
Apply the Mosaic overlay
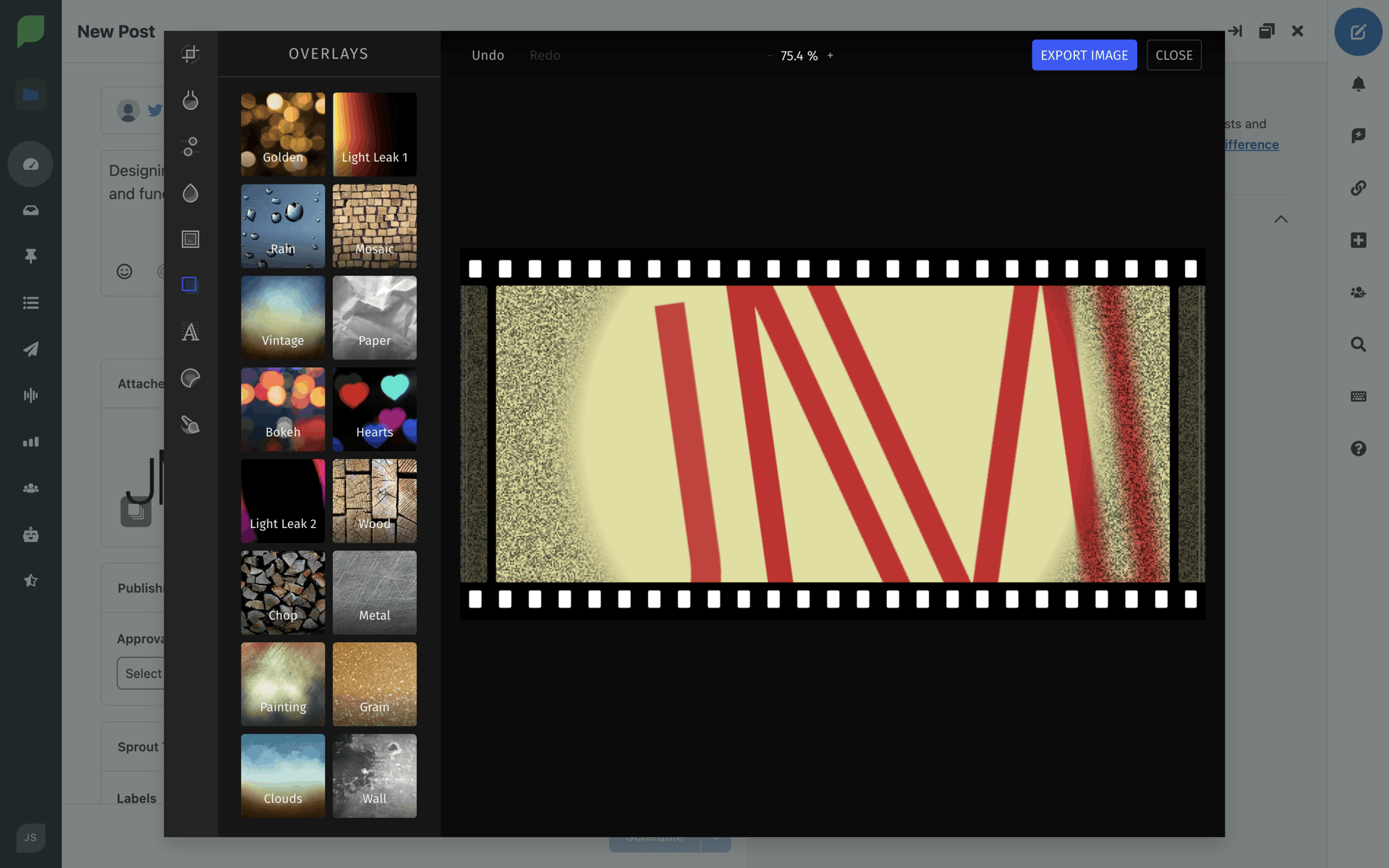point(375,226)
